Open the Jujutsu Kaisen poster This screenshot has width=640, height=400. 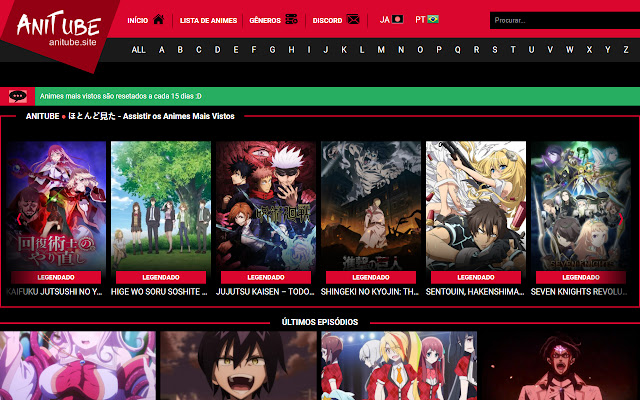pyautogui.click(x=266, y=205)
